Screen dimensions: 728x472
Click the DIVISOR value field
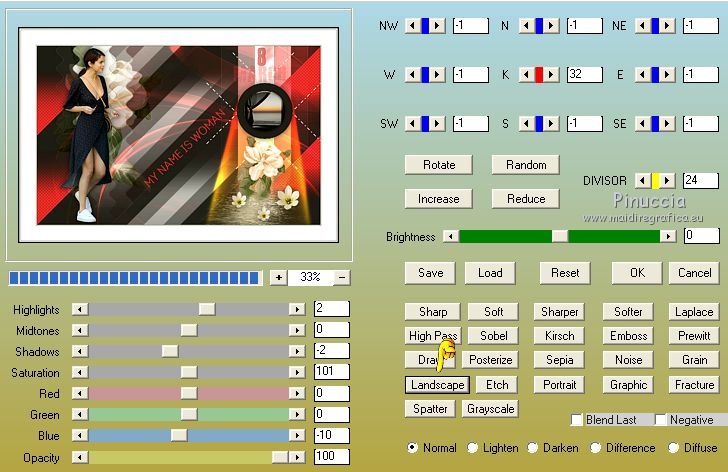pos(701,180)
